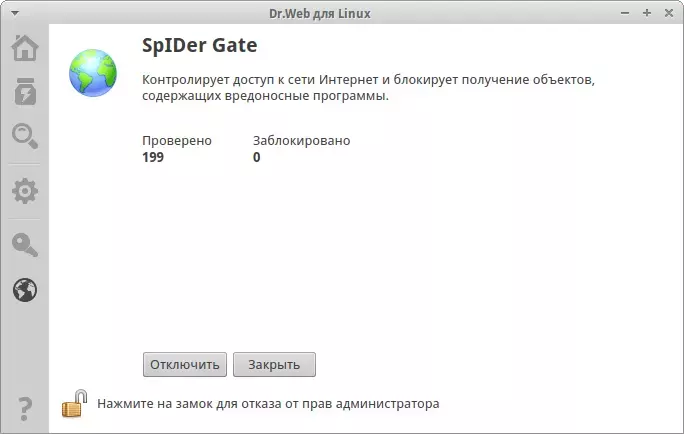The image size is (684, 434).
Task: Open the Scanner magnifier icon
Action: click(x=25, y=136)
